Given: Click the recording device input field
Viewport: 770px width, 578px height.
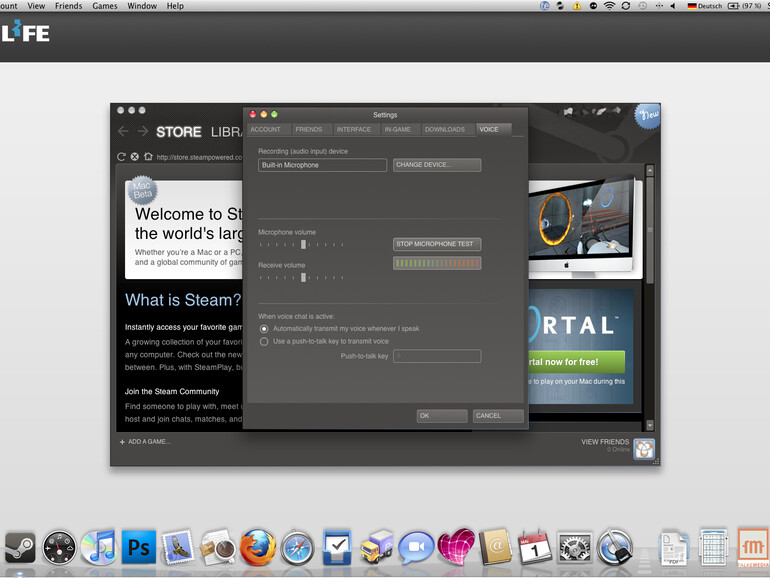Looking at the screenshot, I should tap(323, 165).
